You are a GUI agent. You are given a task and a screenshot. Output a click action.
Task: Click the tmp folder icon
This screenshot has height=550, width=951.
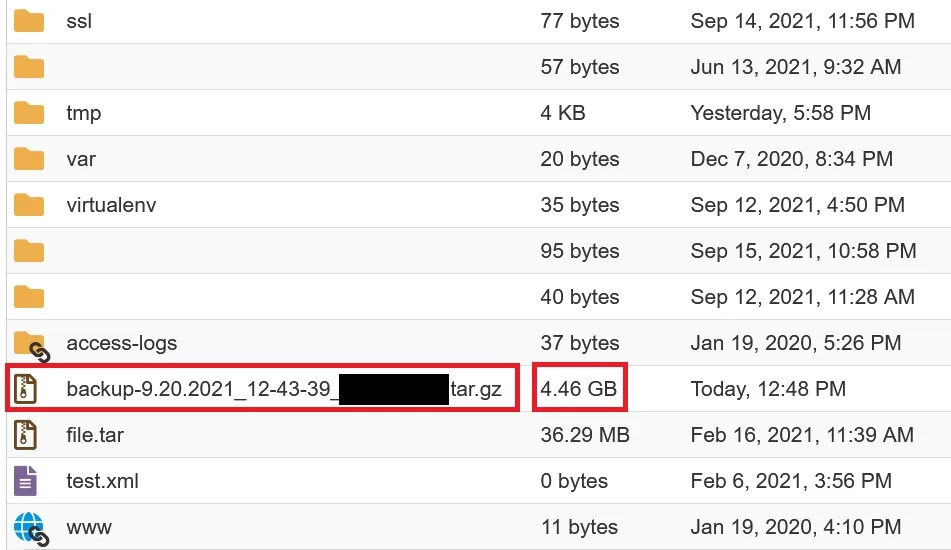pos(29,113)
